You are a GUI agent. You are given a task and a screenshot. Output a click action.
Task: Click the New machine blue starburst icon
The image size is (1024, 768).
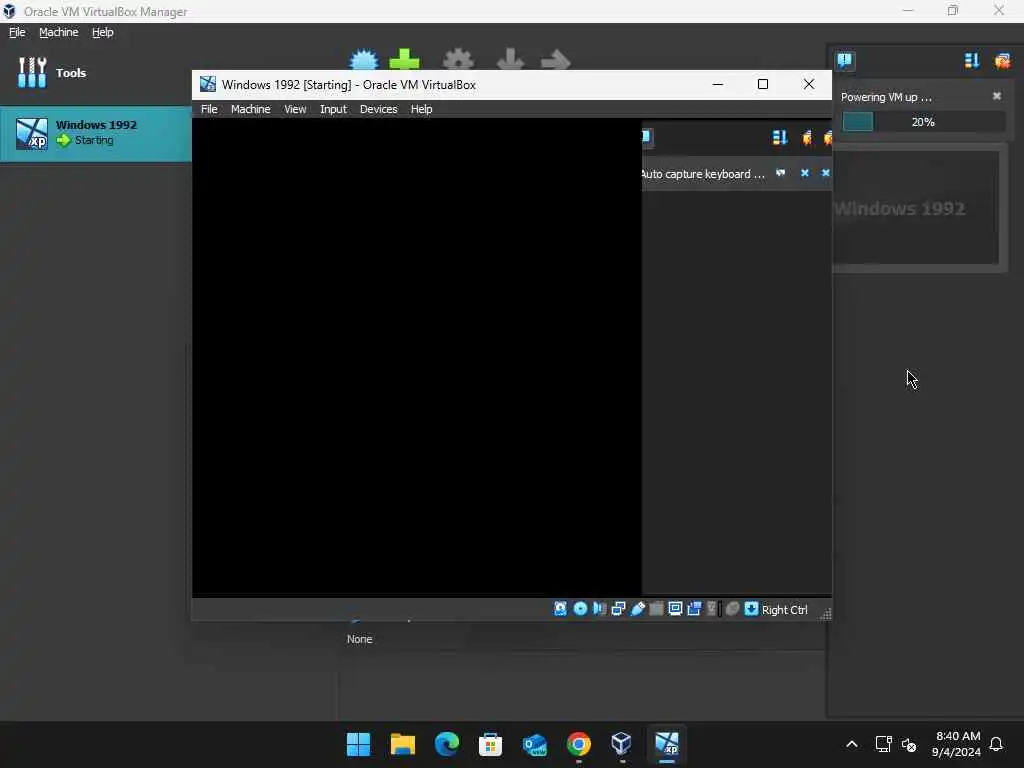point(364,60)
